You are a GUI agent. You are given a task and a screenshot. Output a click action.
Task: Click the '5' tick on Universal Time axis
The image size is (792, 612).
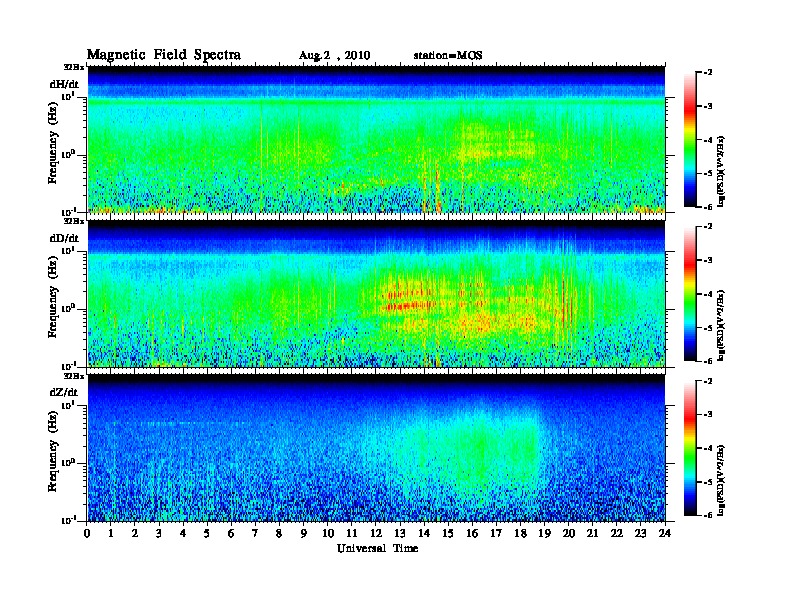(207, 533)
